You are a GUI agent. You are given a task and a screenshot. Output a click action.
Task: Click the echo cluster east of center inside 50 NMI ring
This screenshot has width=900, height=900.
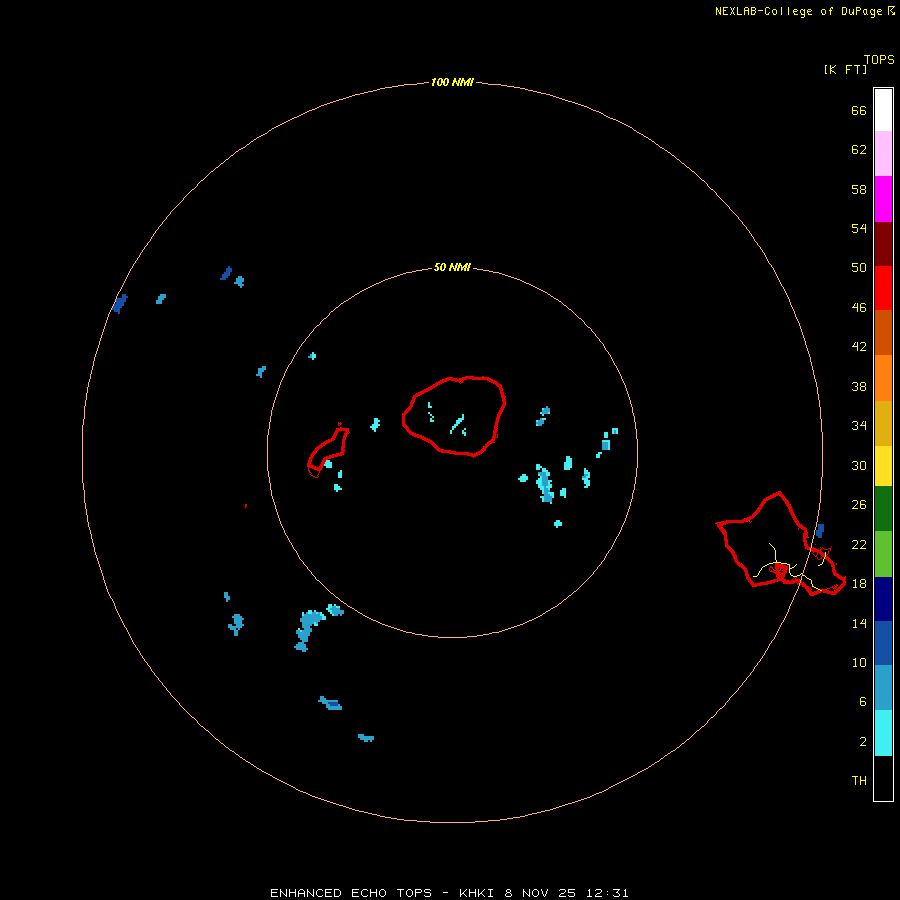[x=544, y=485]
